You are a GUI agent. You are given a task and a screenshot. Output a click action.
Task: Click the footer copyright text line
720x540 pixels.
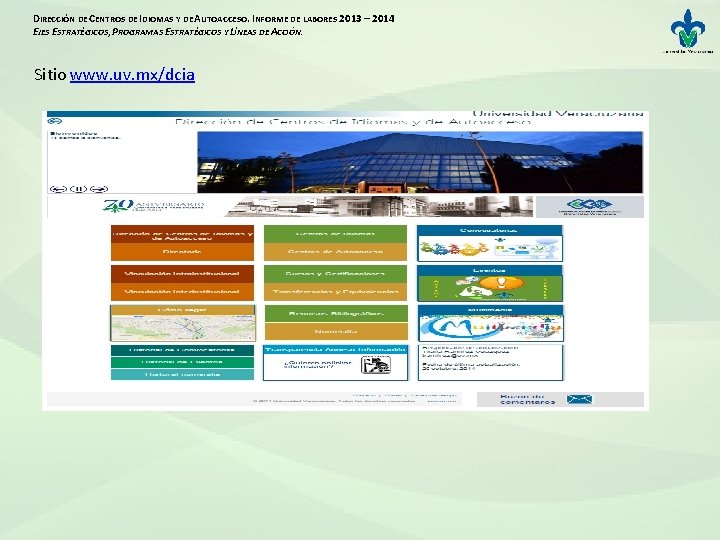(x=333, y=401)
